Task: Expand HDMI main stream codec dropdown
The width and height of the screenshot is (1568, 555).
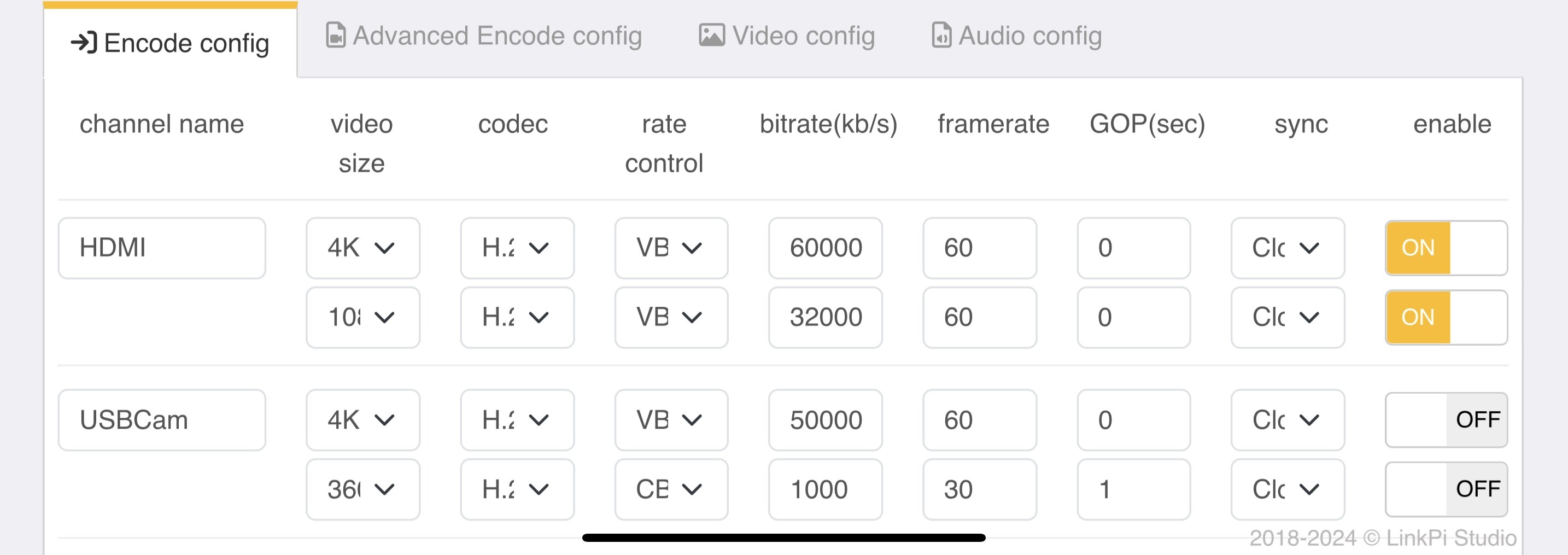Action: pos(517,248)
